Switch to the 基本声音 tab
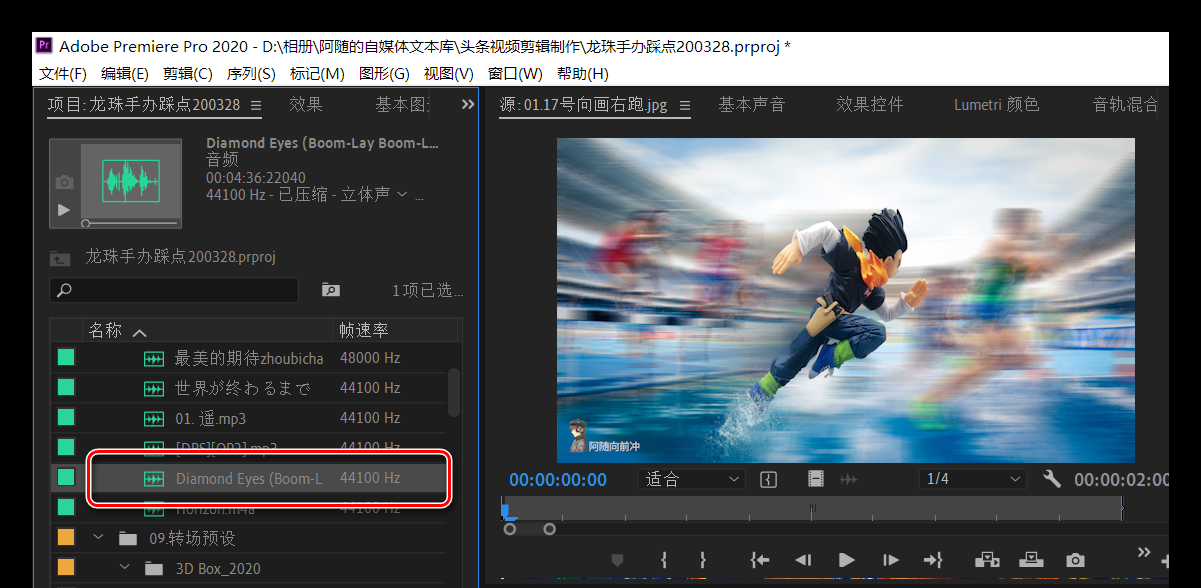Screen dimensions: 1201x588 tap(752, 104)
